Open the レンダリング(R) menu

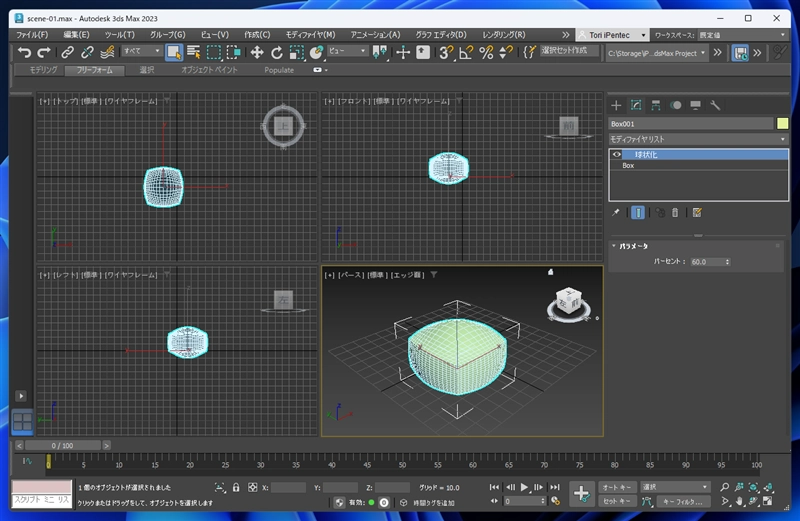pyautogui.click(x=504, y=35)
